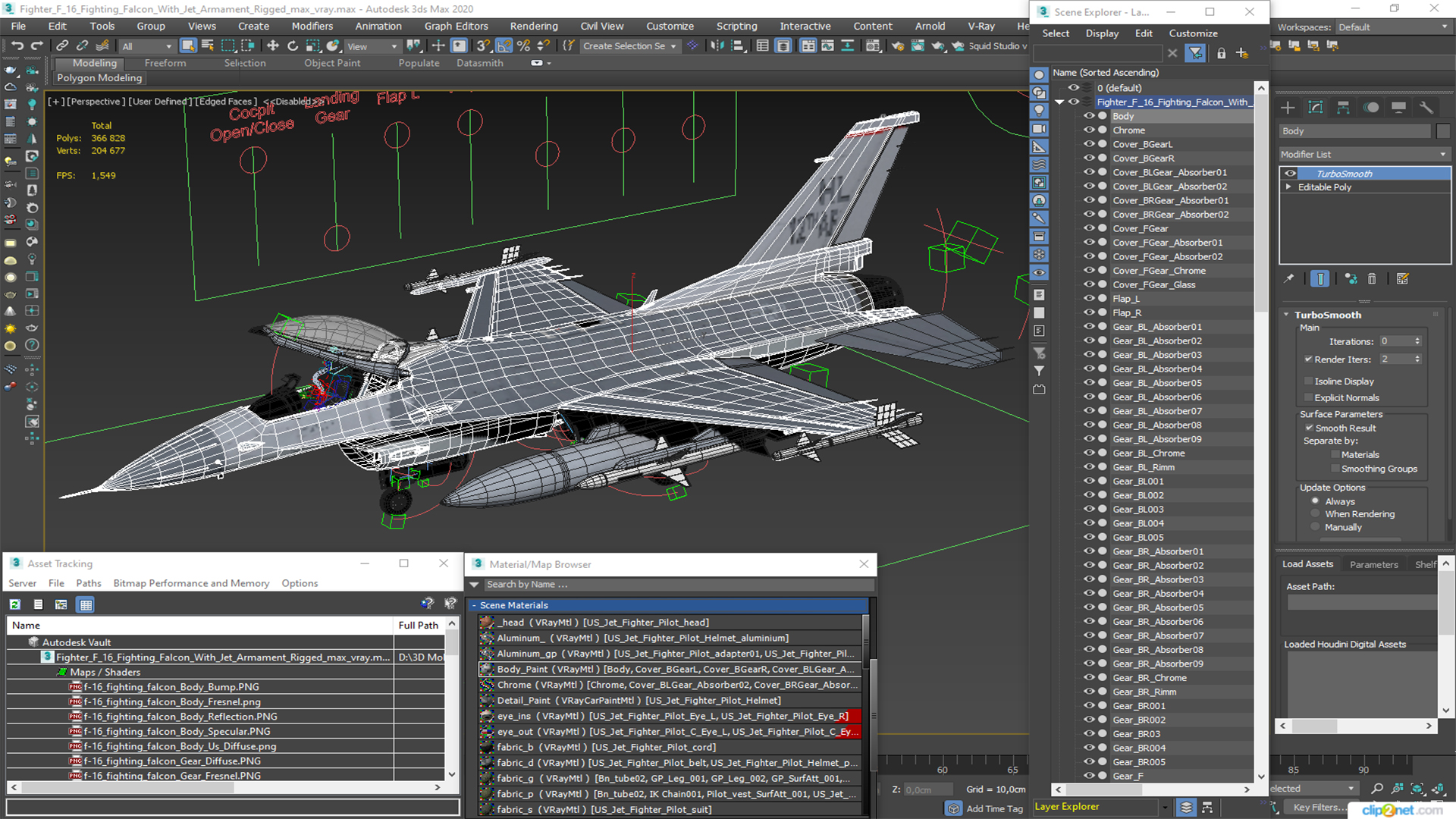Choose the Select and Move tool
The height and width of the screenshot is (819, 1456).
tap(273, 46)
